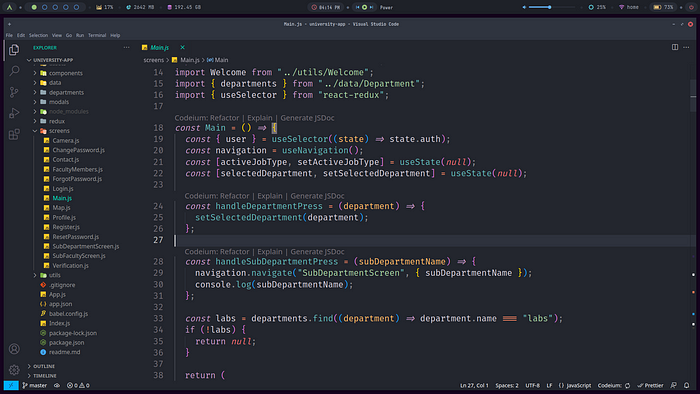Open the Source Control view
700x394 pixels.
pos(14,92)
